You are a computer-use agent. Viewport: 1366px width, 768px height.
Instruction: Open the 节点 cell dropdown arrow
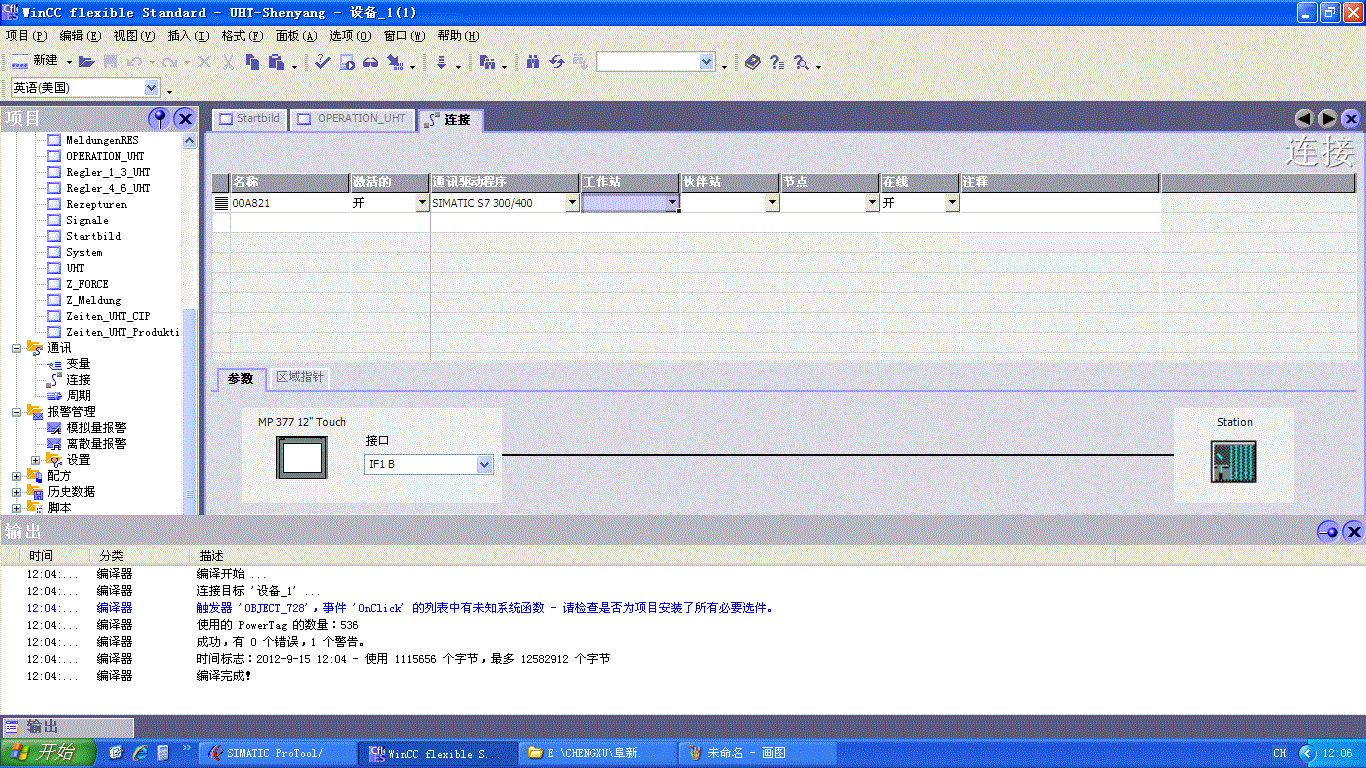point(872,203)
